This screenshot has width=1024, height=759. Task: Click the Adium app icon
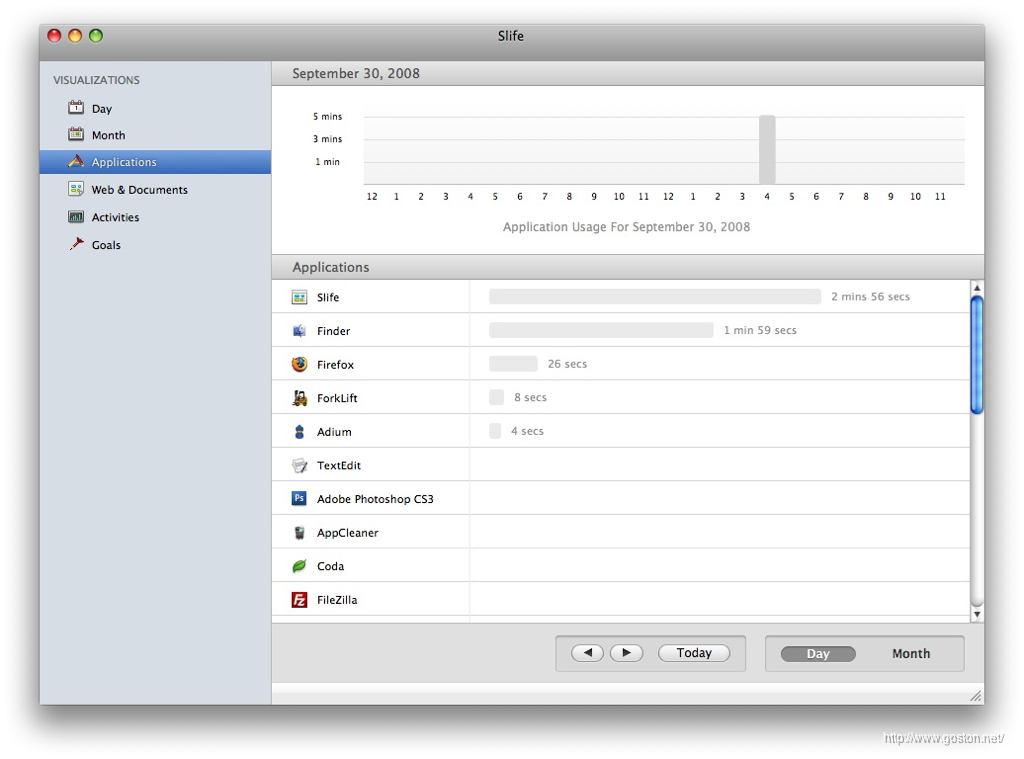click(299, 431)
